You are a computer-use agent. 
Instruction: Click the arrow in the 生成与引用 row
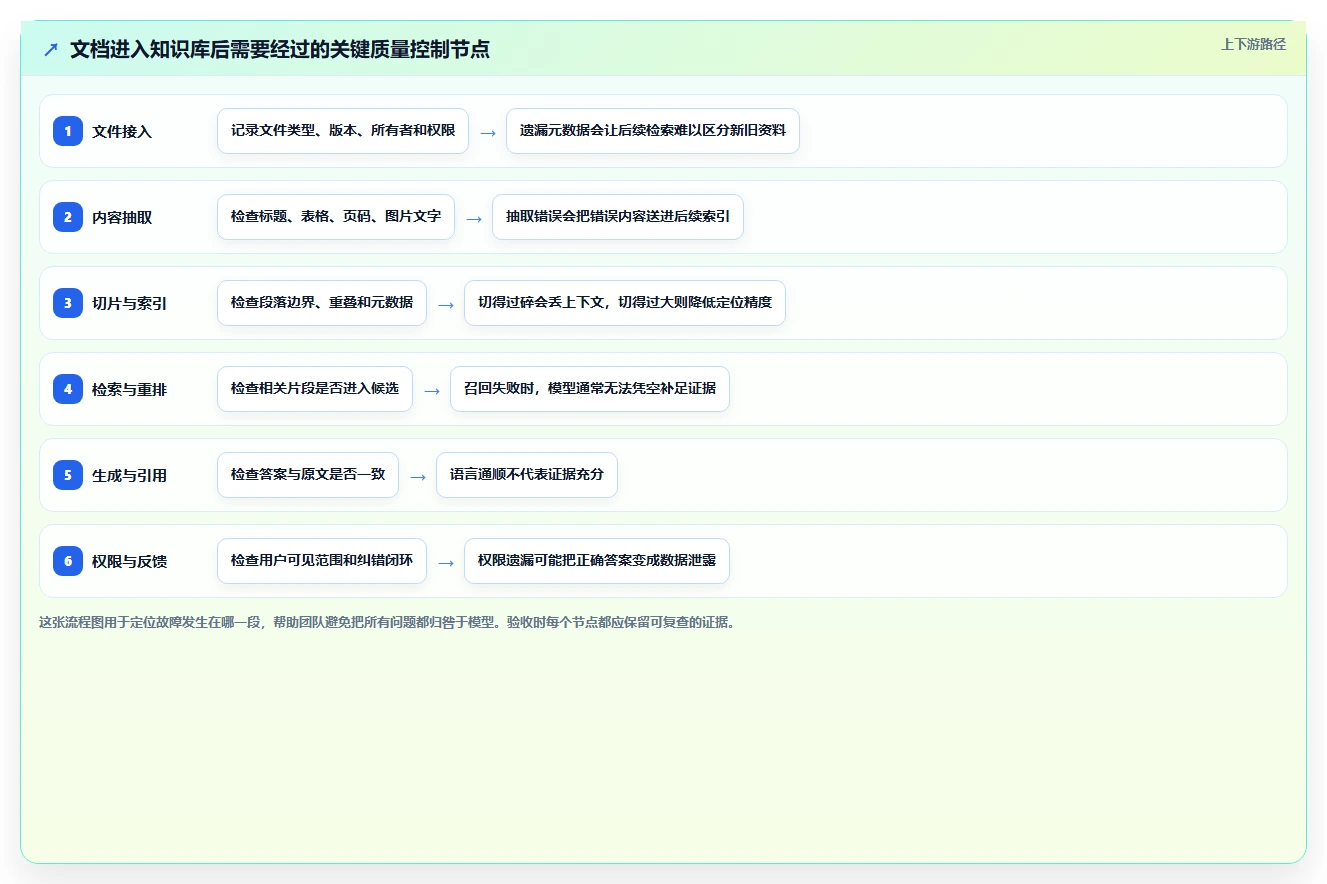point(418,476)
